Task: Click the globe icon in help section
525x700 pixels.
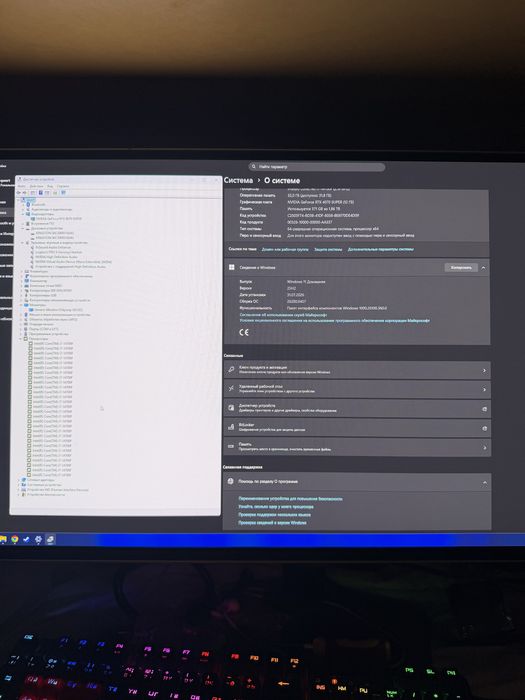Action: click(x=231, y=481)
